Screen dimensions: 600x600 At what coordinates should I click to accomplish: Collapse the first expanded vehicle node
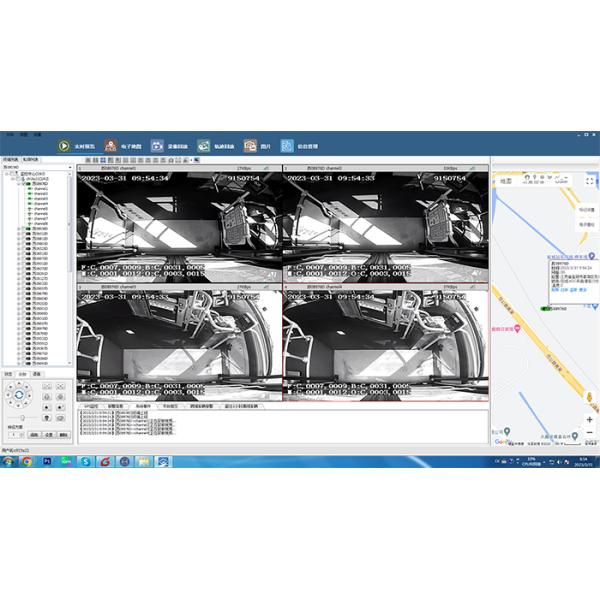[20, 184]
